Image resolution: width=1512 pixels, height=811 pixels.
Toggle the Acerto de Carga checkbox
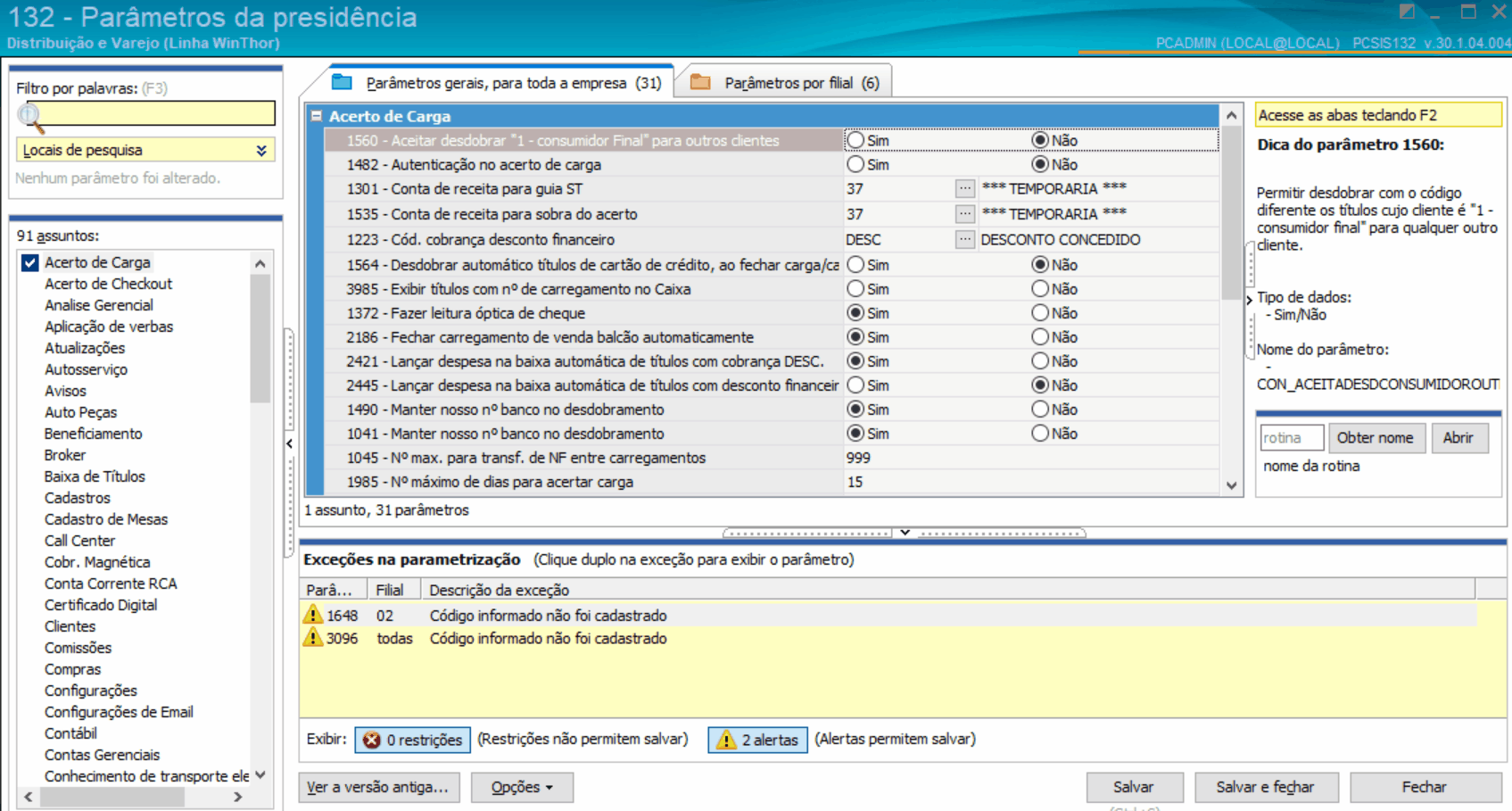pos(30,262)
